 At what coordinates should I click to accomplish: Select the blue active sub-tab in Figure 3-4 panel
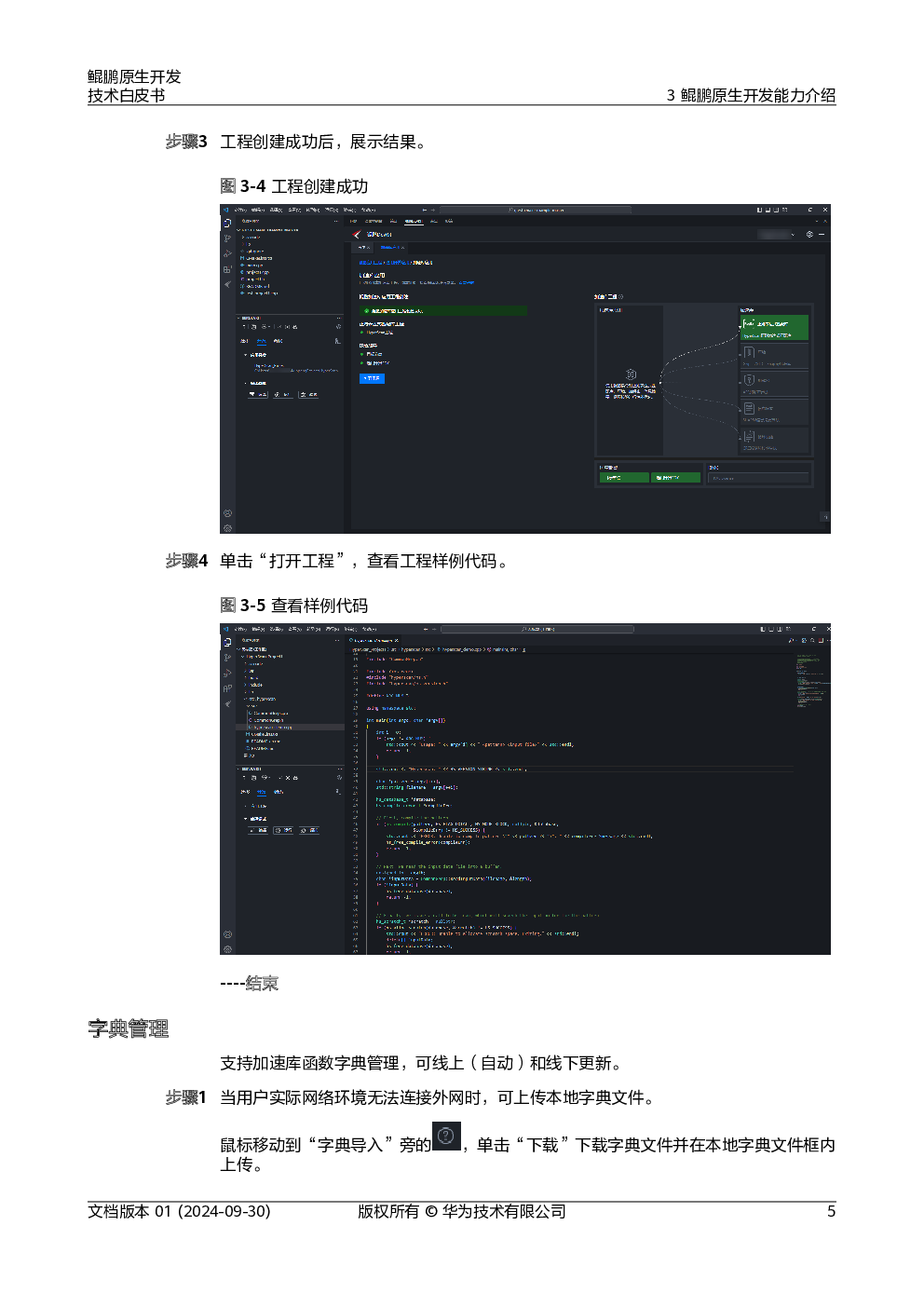click(x=392, y=248)
